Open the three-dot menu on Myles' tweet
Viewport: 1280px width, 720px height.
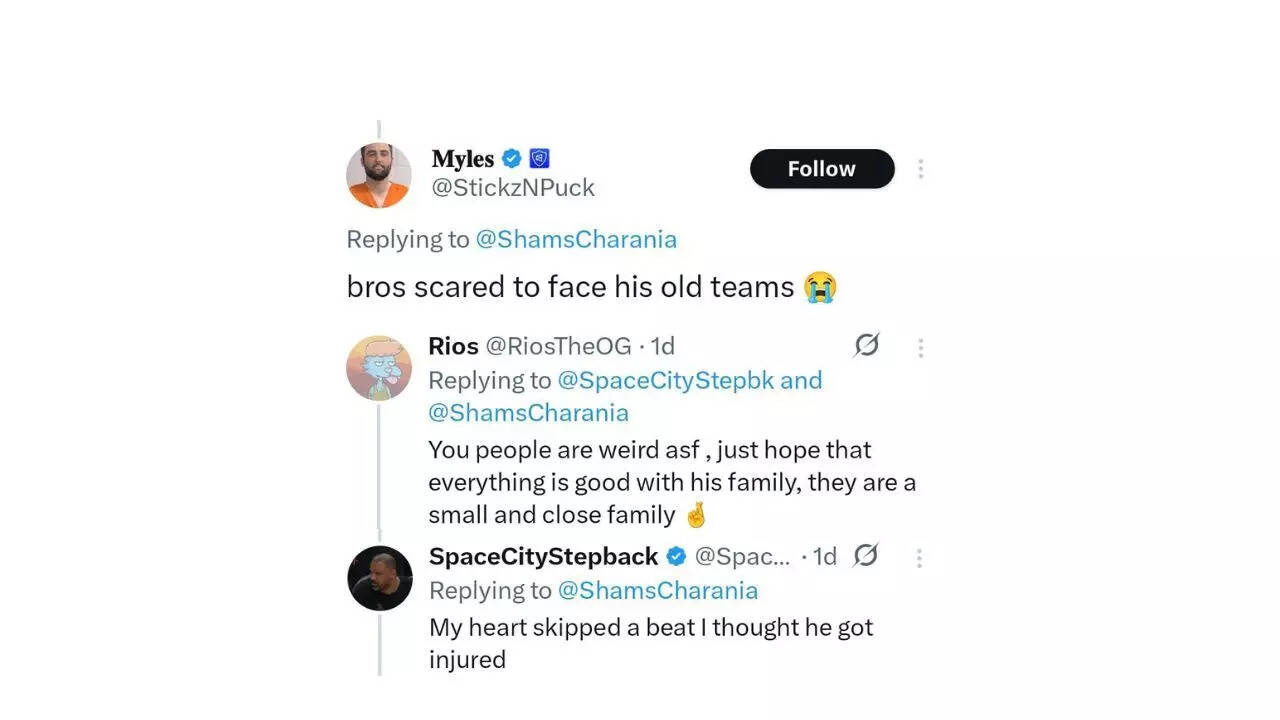[920, 169]
